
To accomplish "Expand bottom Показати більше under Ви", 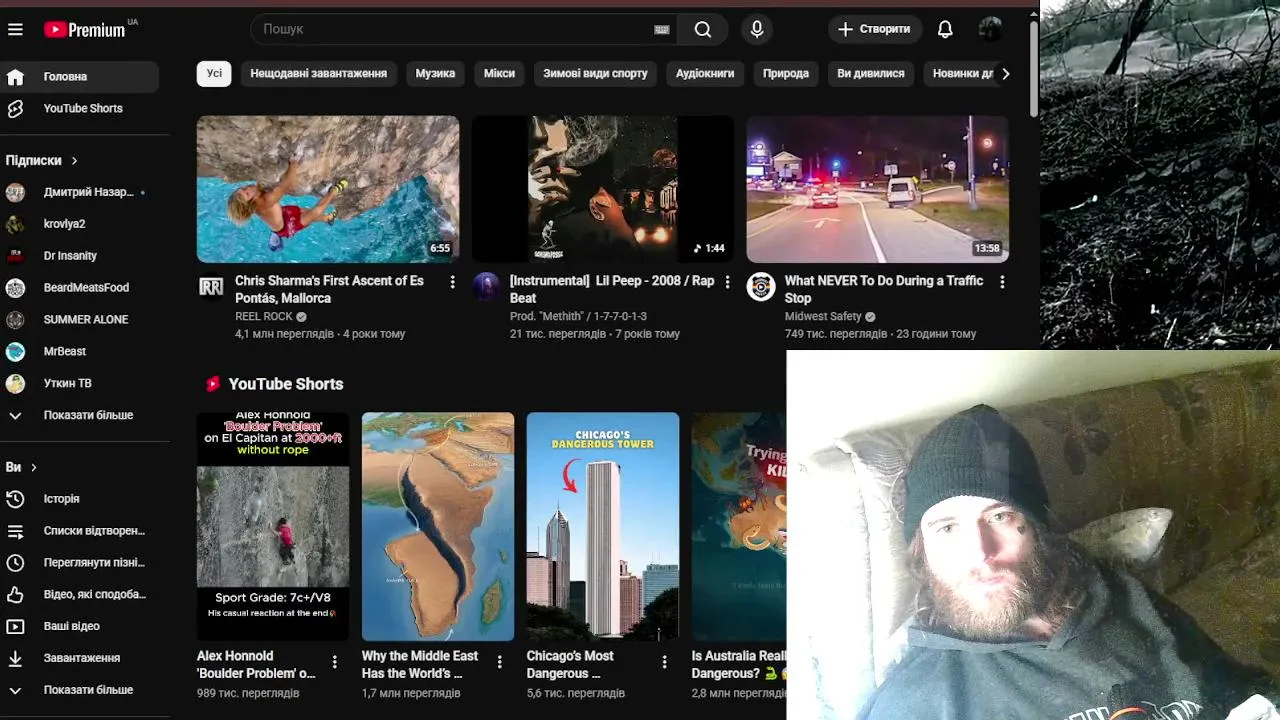I will tap(80, 690).
